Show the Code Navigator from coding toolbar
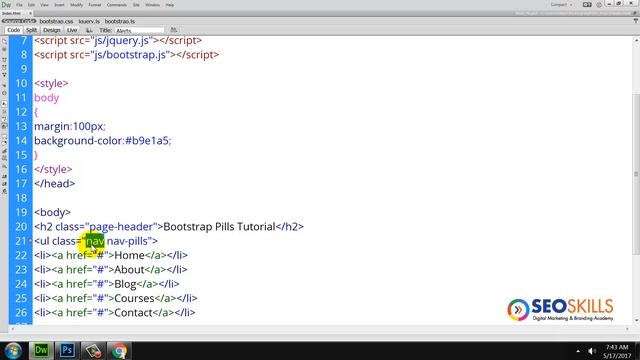The width and height of the screenshot is (640, 360). [4, 49]
